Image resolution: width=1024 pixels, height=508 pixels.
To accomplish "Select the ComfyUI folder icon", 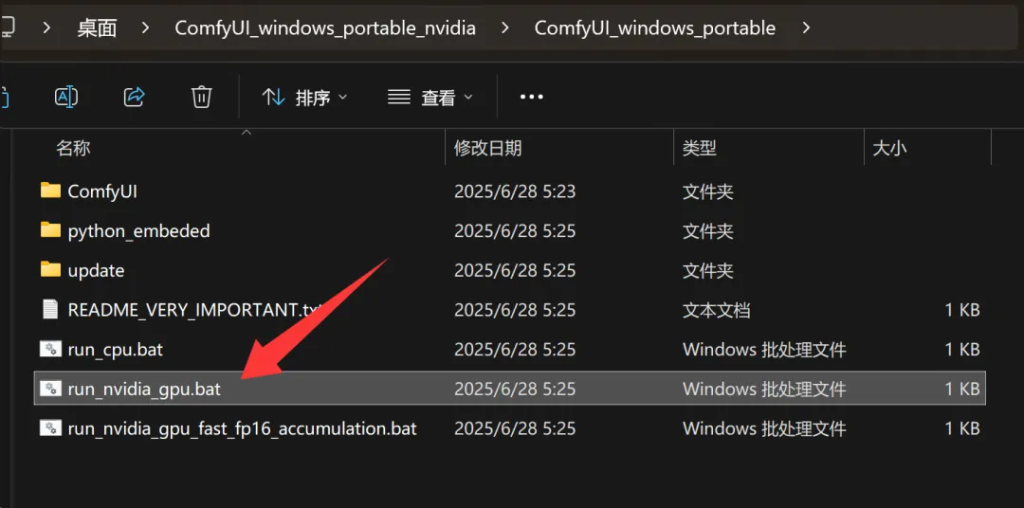I will tap(50, 191).
